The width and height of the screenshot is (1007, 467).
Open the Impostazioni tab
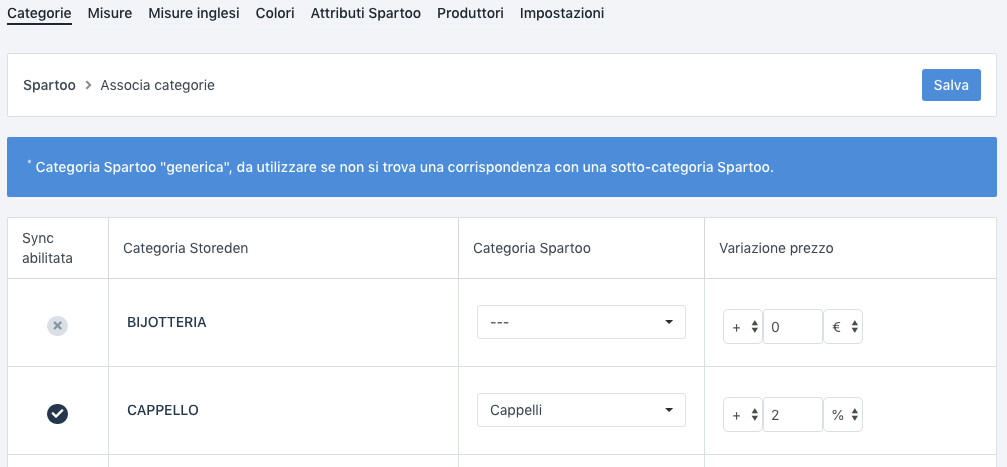click(x=562, y=14)
